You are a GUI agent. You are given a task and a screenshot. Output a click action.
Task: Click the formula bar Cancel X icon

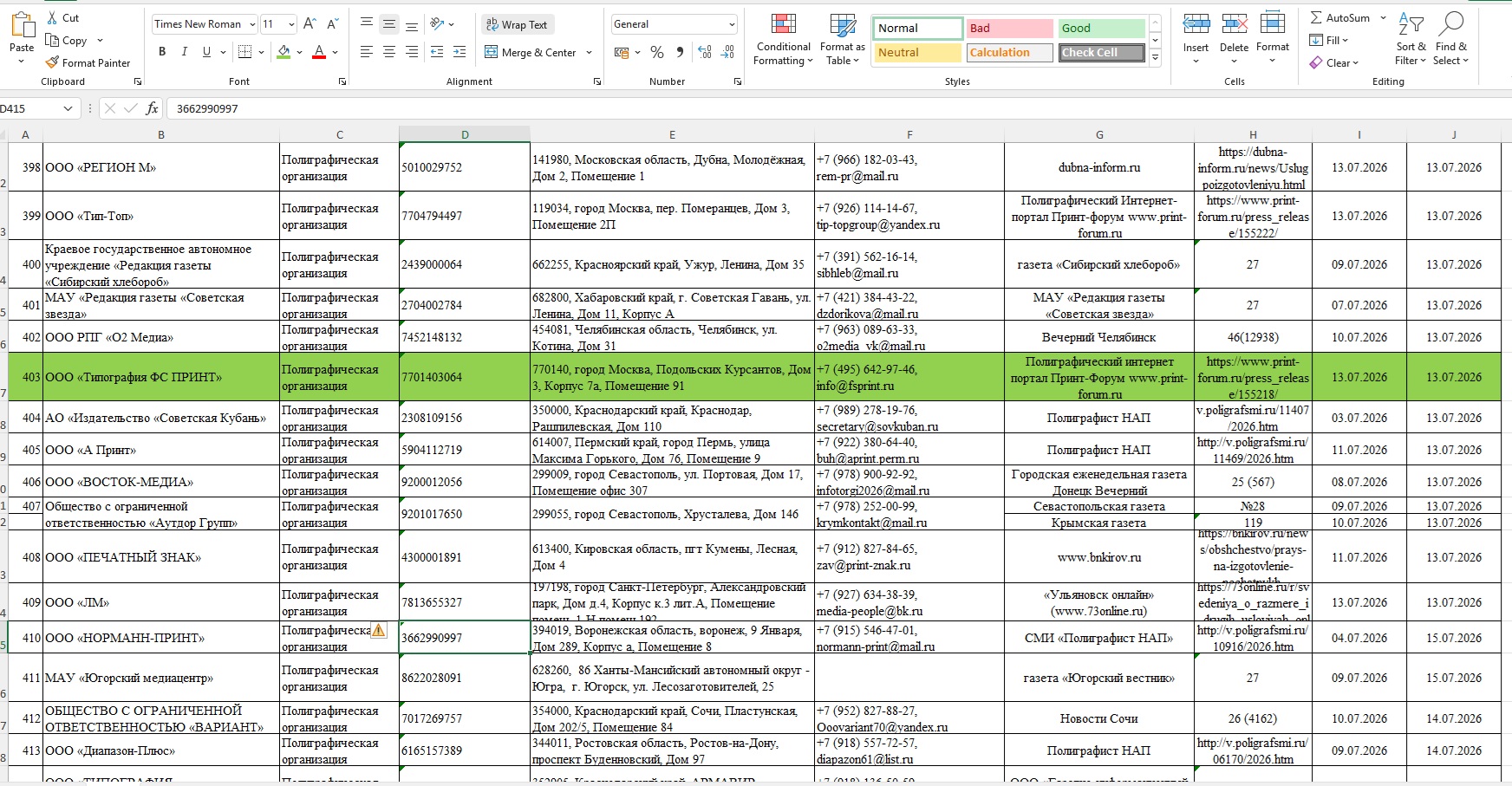tap(109, 108)
